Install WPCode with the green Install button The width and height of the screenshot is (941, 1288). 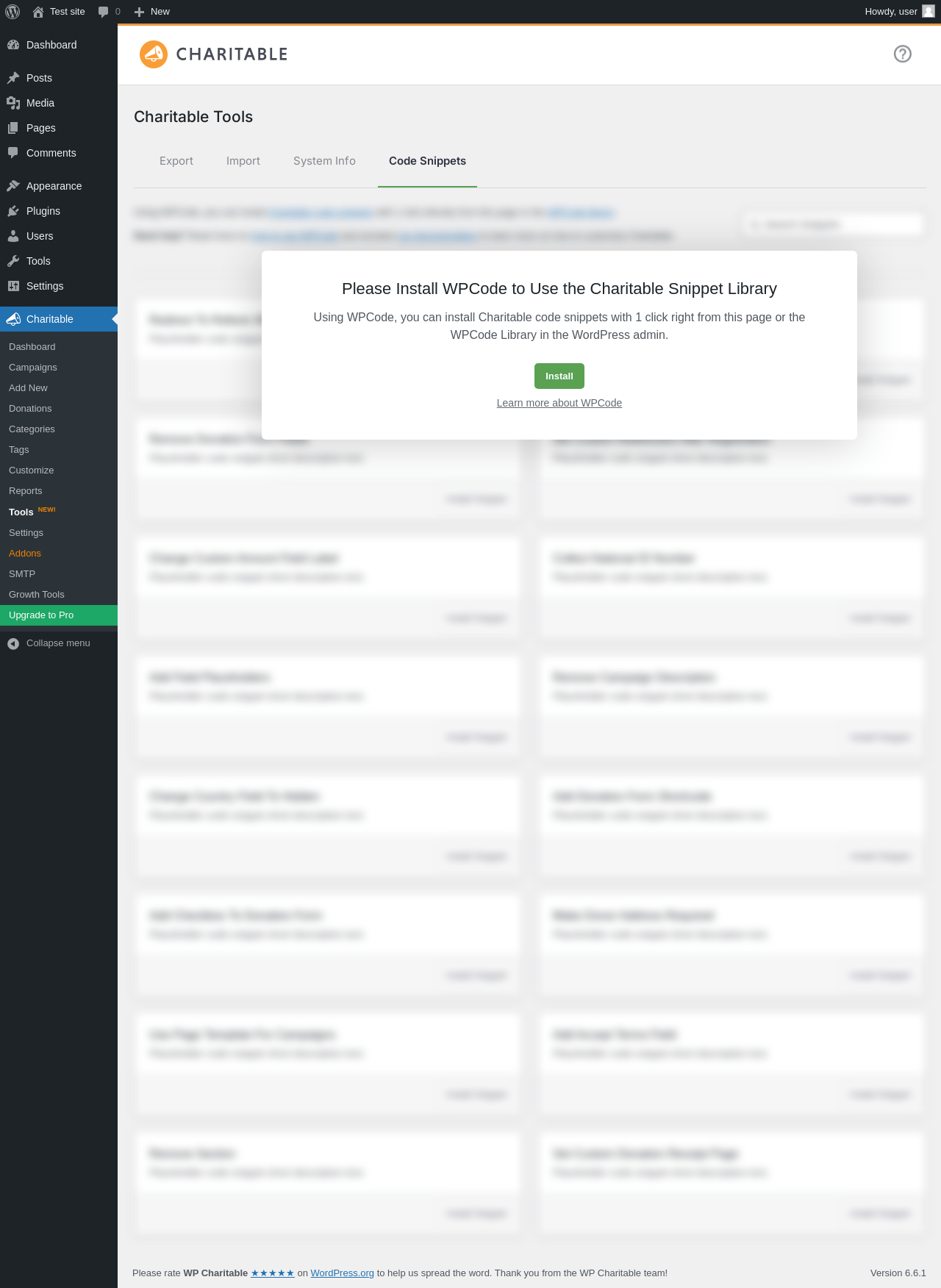pos(559,376)
